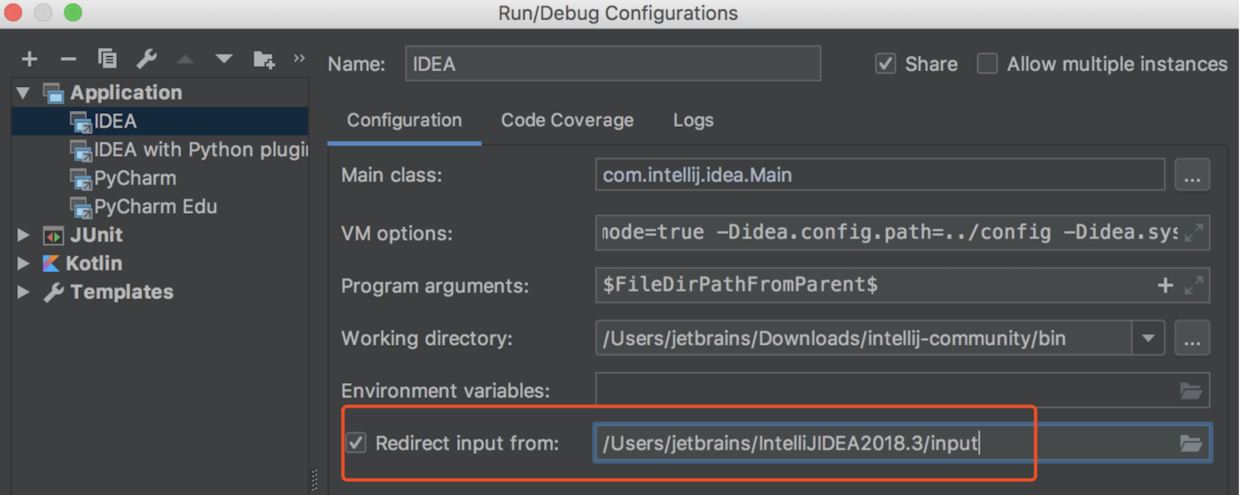The height and width of the screenshot is (495, 1240).
Task: Add a new configuration with the plus icon
Action: (29, 60)
